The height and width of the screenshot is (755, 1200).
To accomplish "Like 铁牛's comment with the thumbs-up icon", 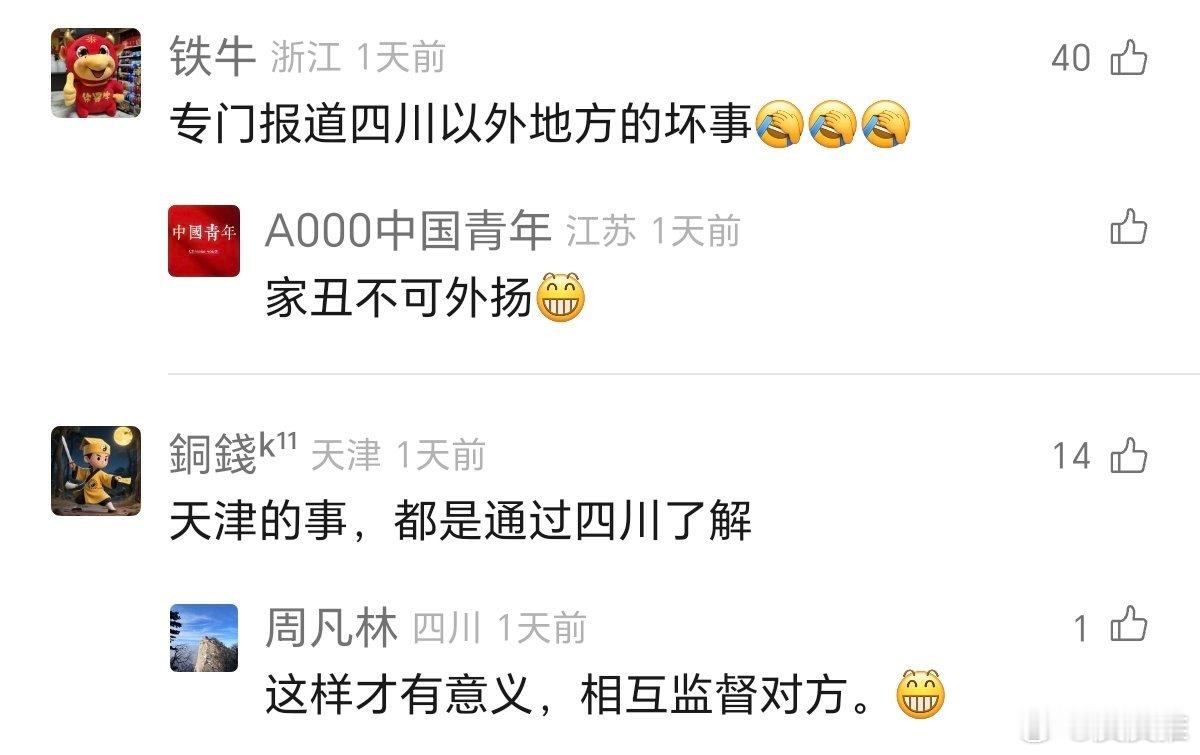I will point(1129,58).
